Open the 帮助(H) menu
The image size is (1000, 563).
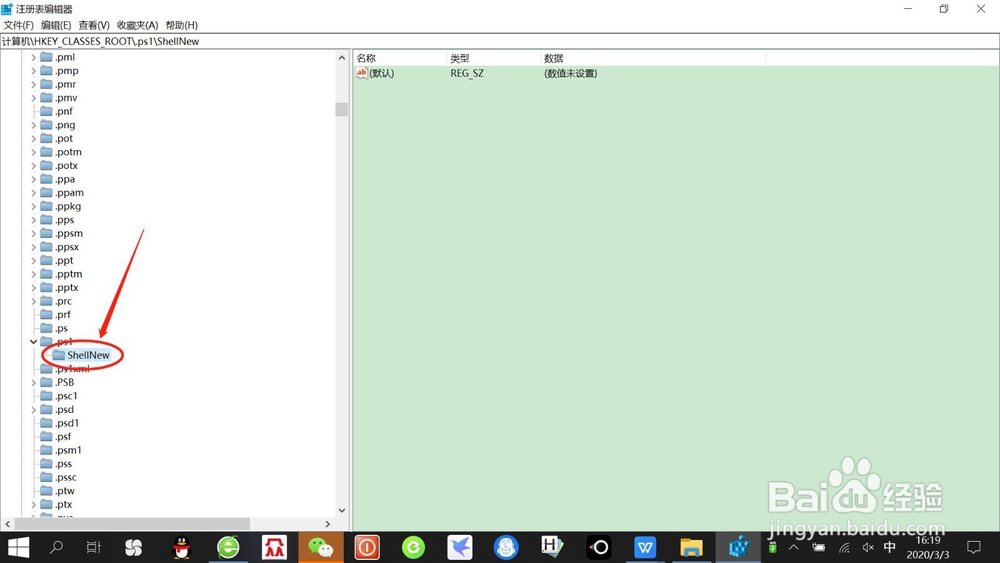point(182,25)
